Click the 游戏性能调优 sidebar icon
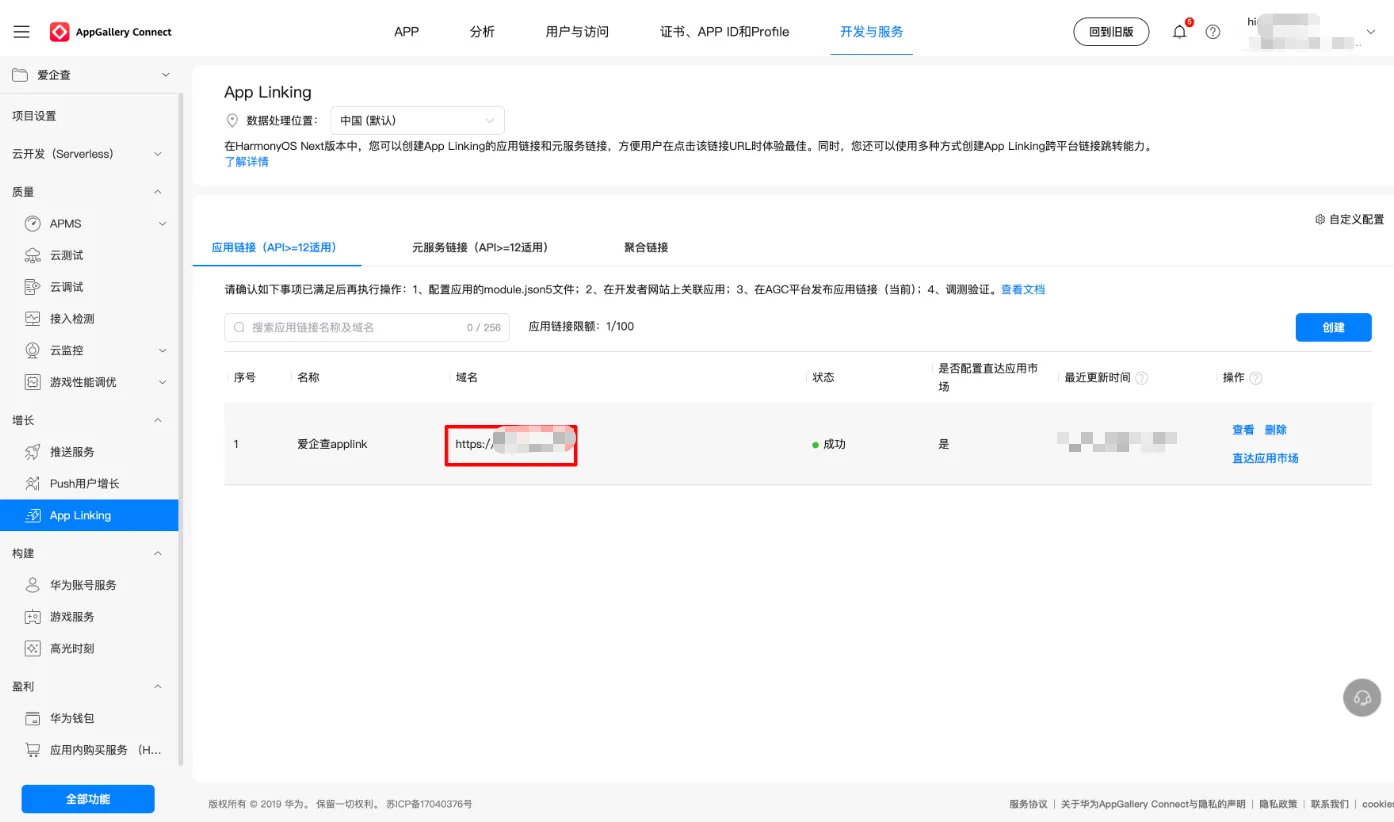The height and width of the screenshot is (822, 1394). [33, 382]
